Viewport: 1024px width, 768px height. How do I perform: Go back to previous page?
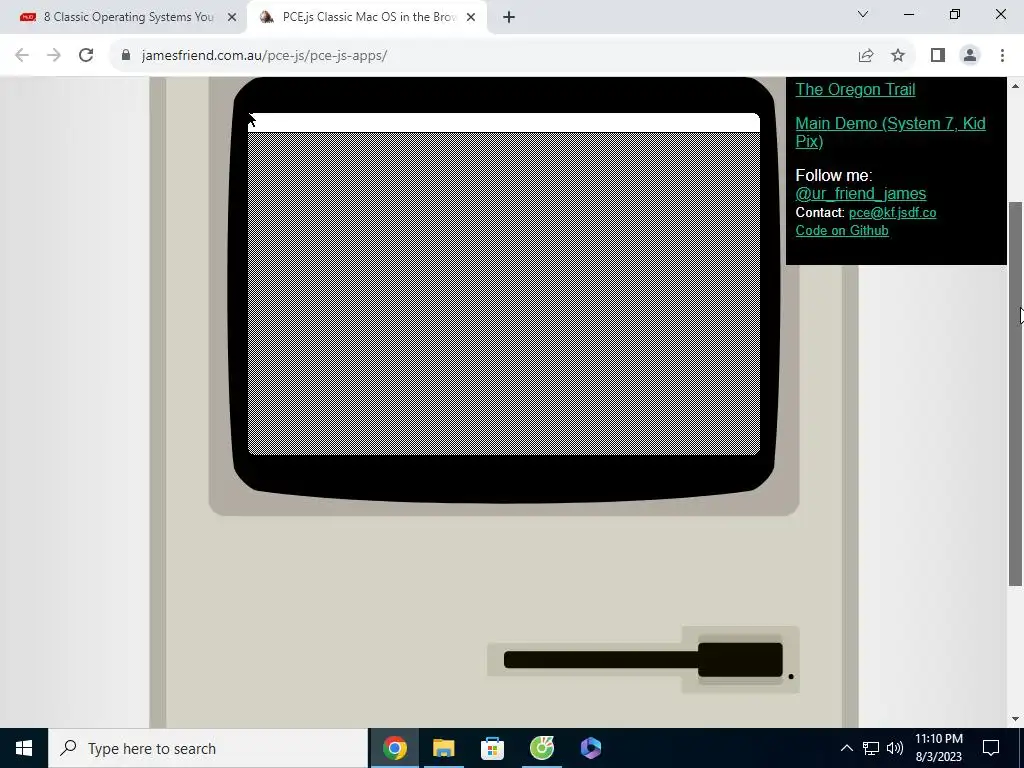[x=22, y=56]
